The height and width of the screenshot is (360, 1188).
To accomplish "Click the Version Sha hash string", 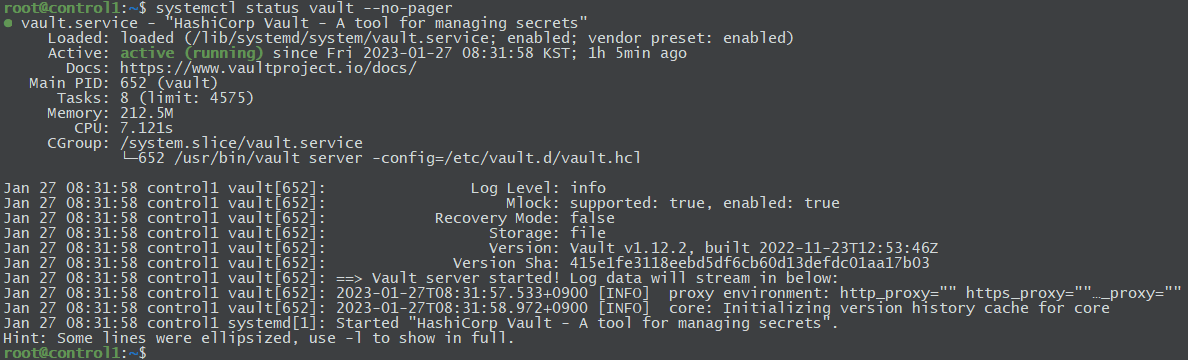I will point(749,264).
